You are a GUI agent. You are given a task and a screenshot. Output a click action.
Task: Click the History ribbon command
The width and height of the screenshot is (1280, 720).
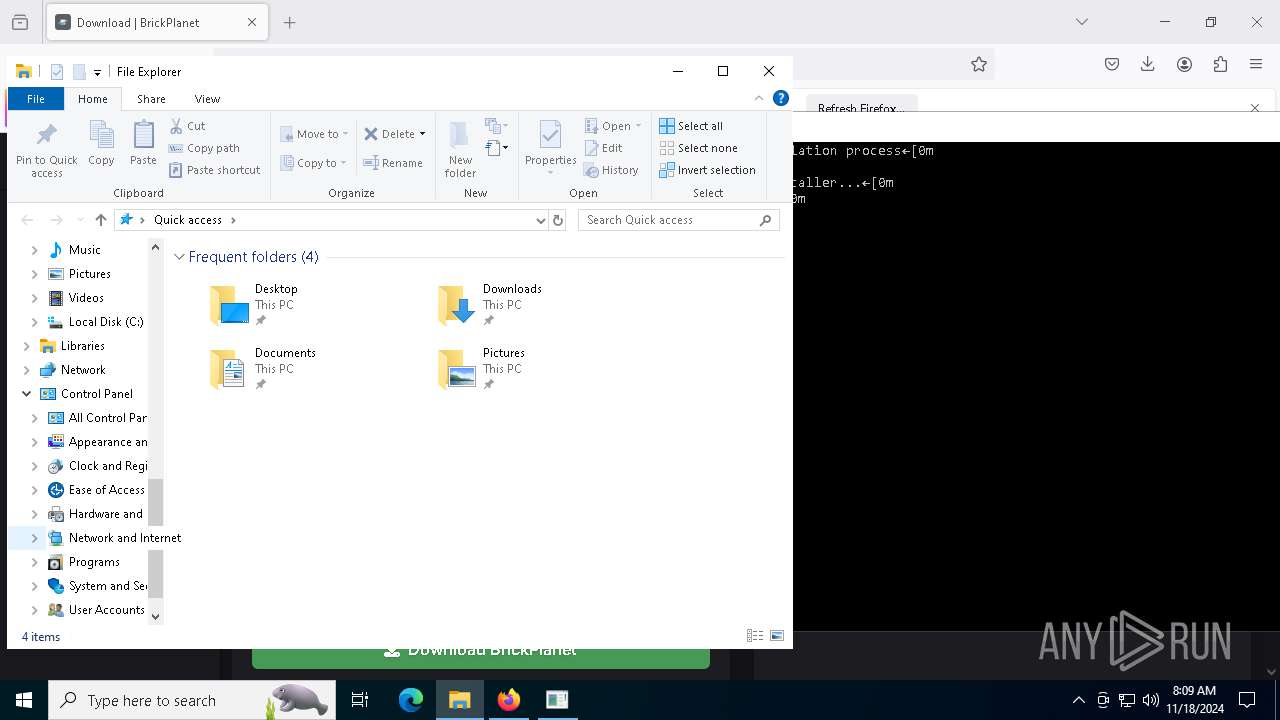[611, 170]
